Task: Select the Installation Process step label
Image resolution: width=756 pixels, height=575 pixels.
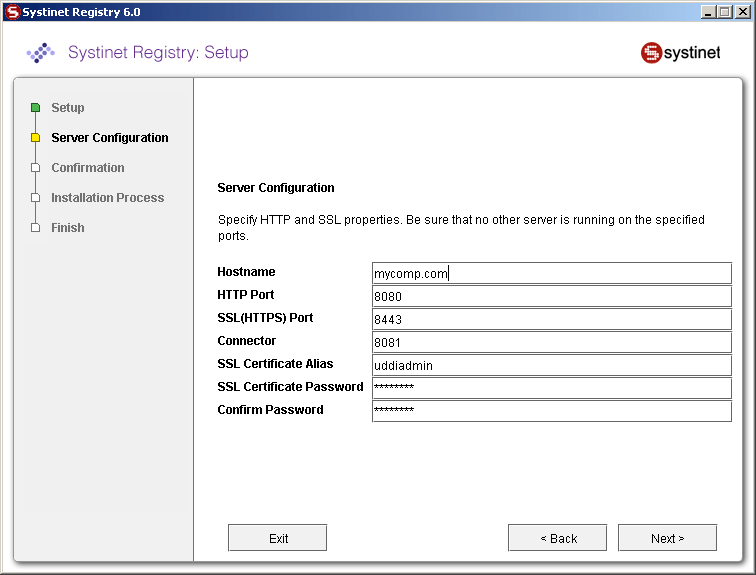Action: (108, 198)
